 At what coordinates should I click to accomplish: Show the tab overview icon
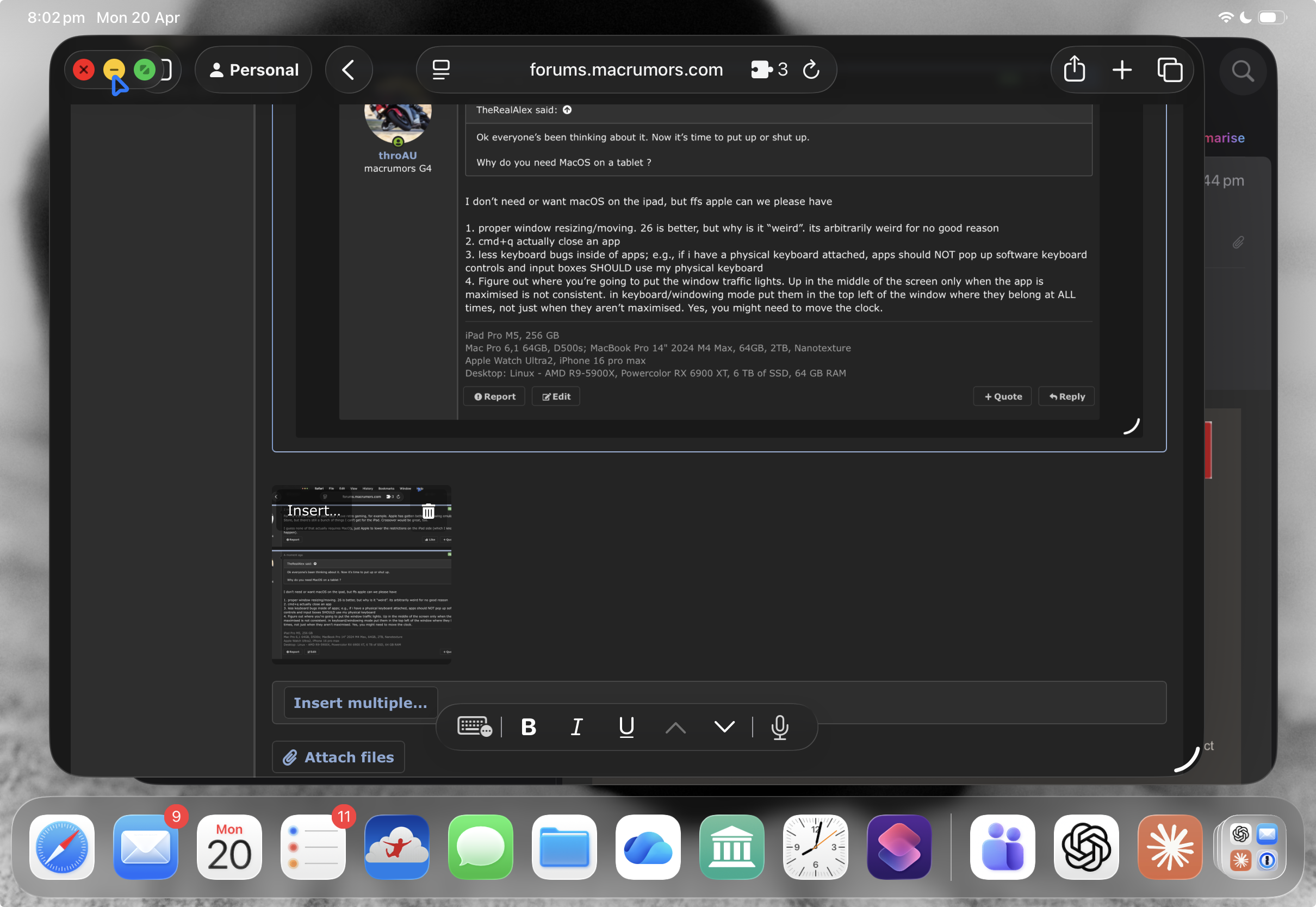point(1169,70)
